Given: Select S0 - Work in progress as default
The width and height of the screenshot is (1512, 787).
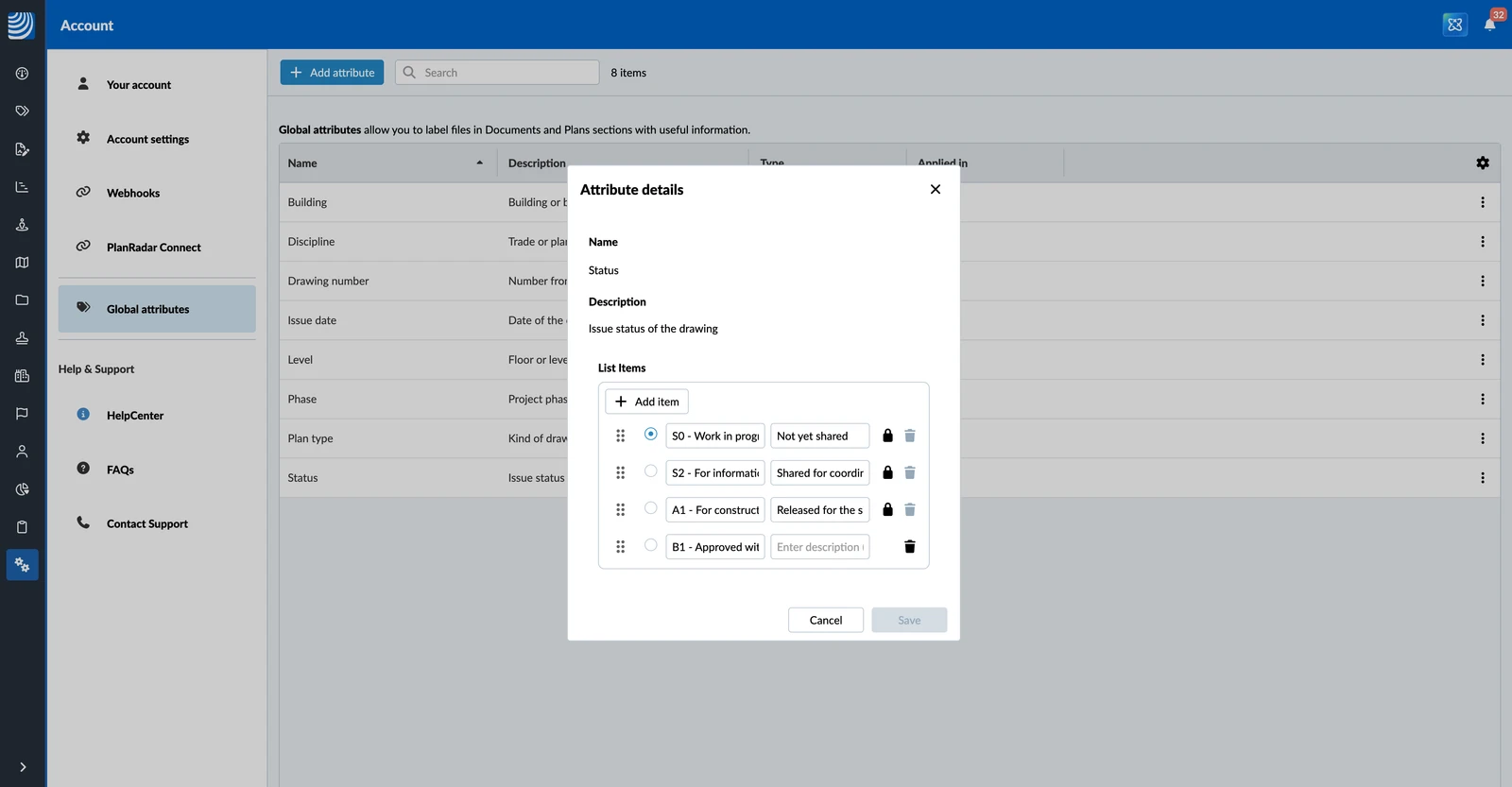Looking at the screenshot, I should click(651, 434).
